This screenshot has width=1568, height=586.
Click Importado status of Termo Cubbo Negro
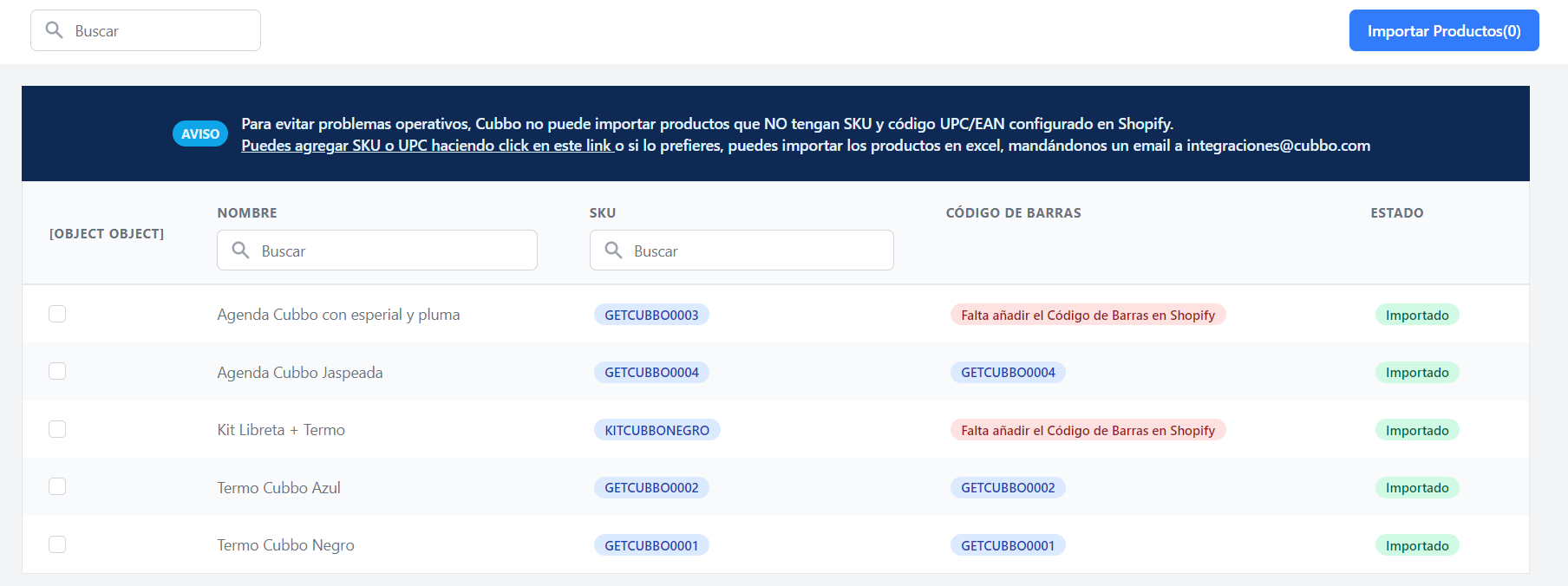pyautogui.click(x=1417, y=545)
